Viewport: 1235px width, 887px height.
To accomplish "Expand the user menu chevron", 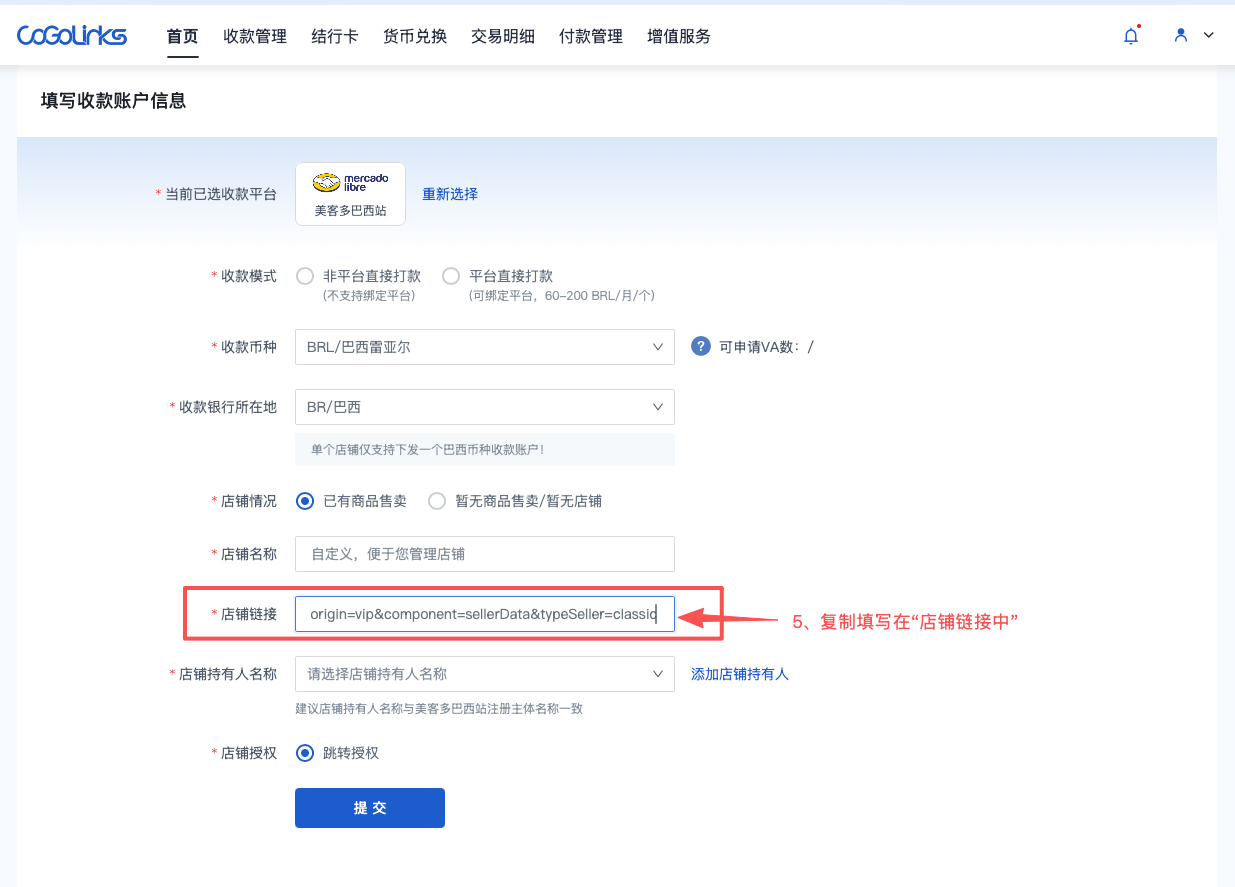I will tap(1208, 35).
